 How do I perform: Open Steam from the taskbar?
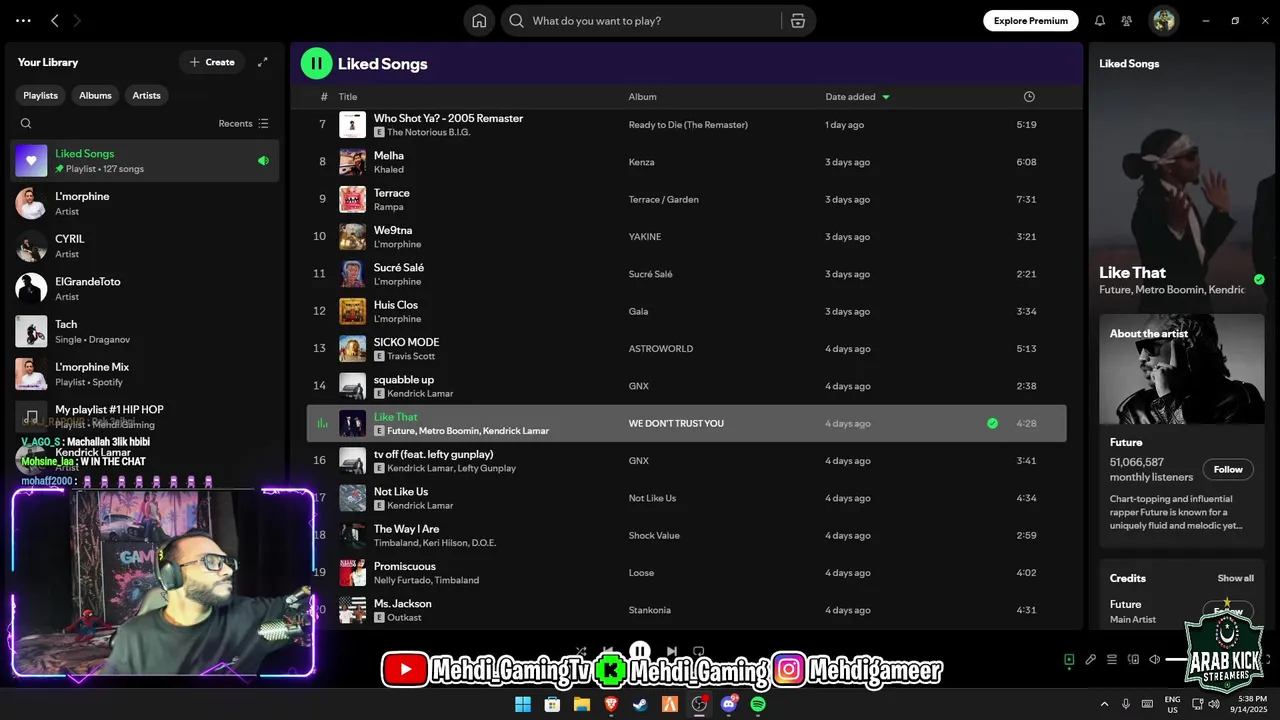[x=640, y=704]
